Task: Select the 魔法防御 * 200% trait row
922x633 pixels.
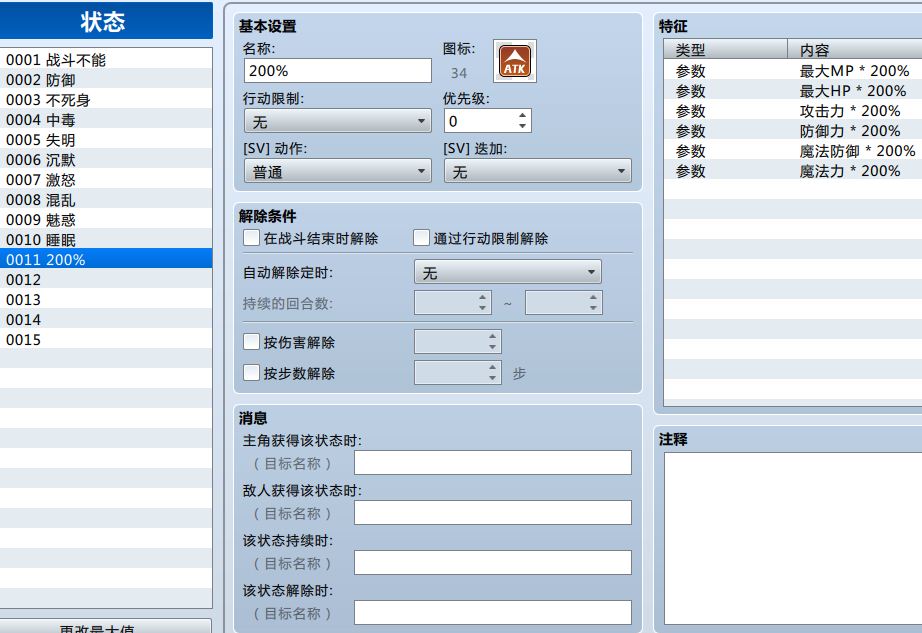Action: tap(793, 150)
